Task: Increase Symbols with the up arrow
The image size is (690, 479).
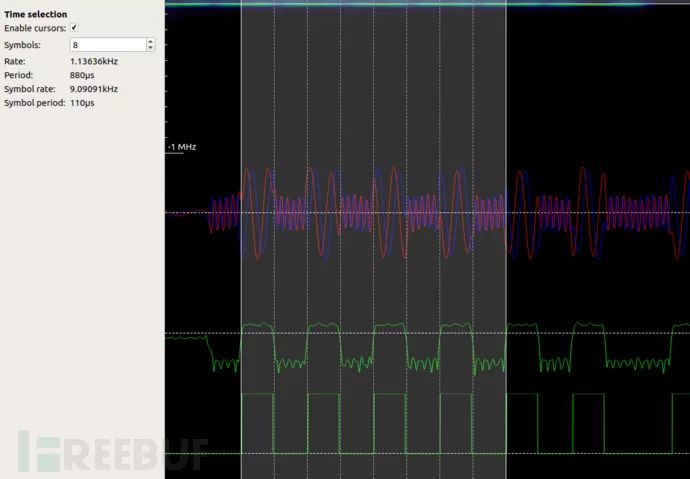Action: (150, 41)
